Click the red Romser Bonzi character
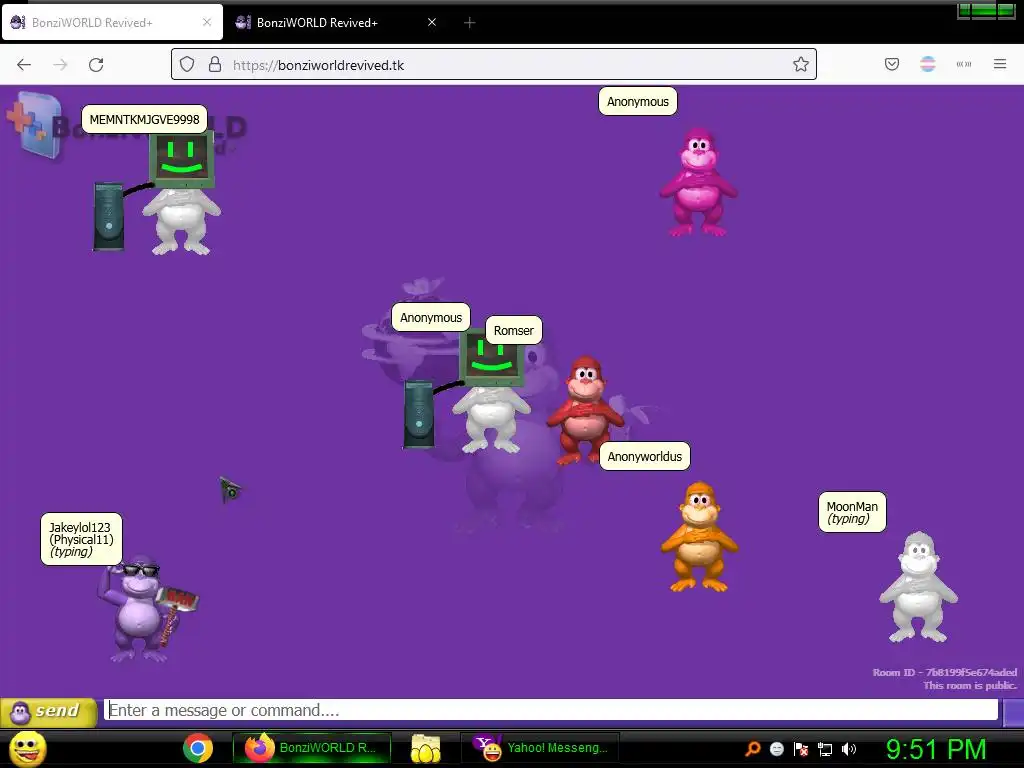Viewport: 1024px width, 768px height. coord(585,410)
